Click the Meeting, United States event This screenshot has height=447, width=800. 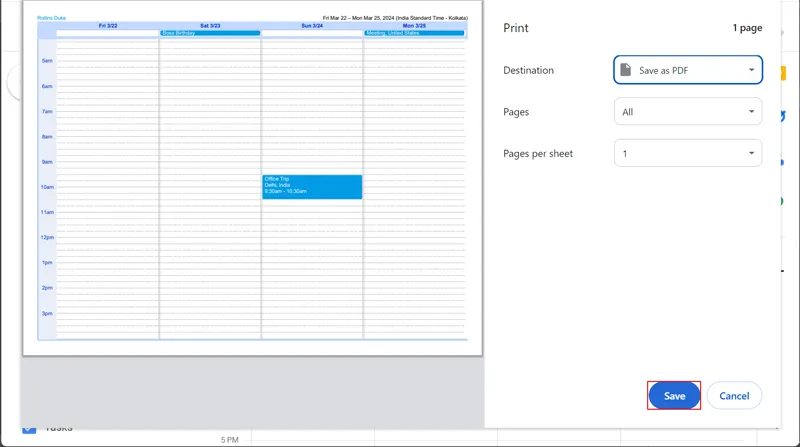414,33
